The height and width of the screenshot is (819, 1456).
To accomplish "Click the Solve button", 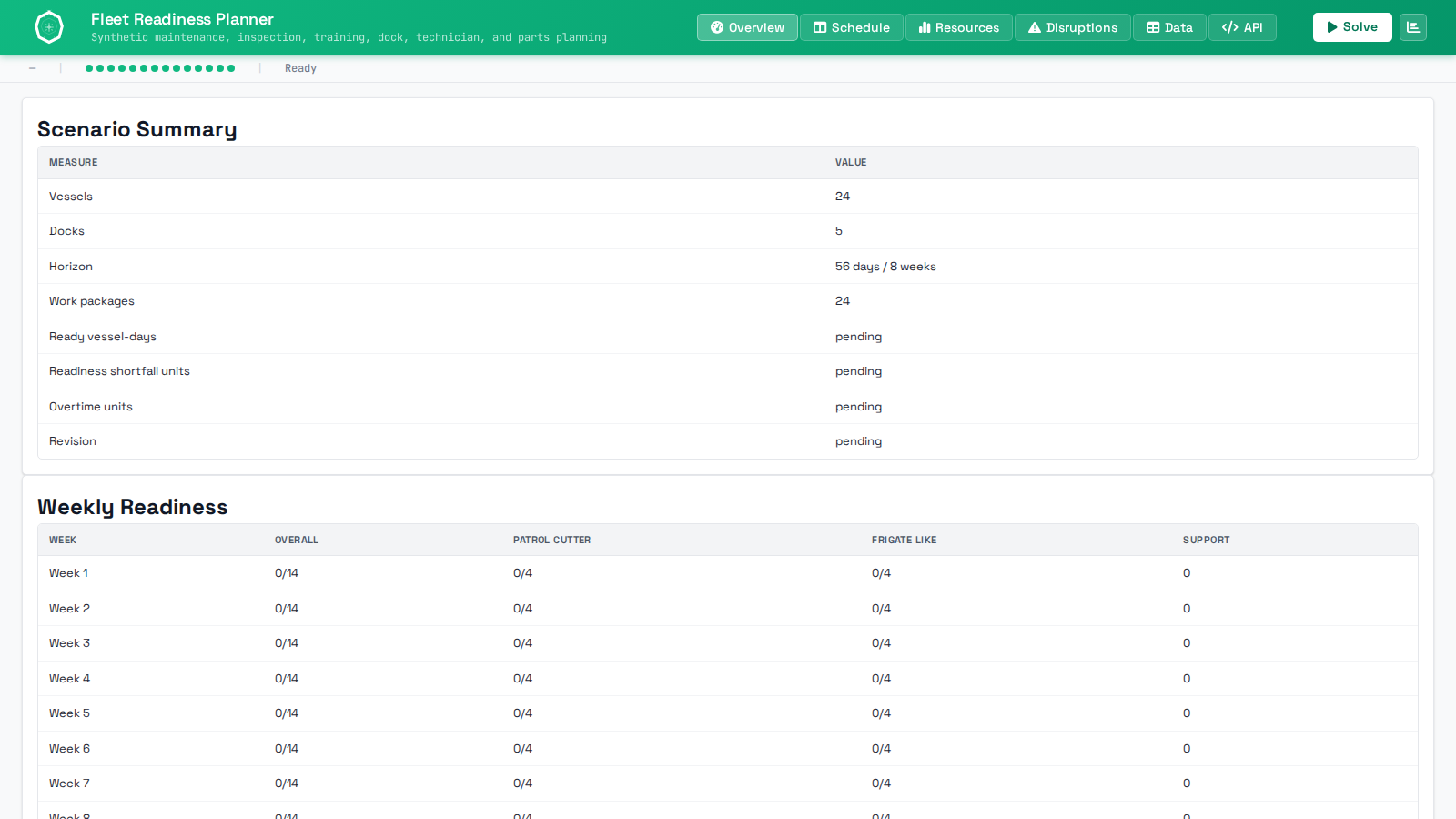I will tap(1352, 27).
